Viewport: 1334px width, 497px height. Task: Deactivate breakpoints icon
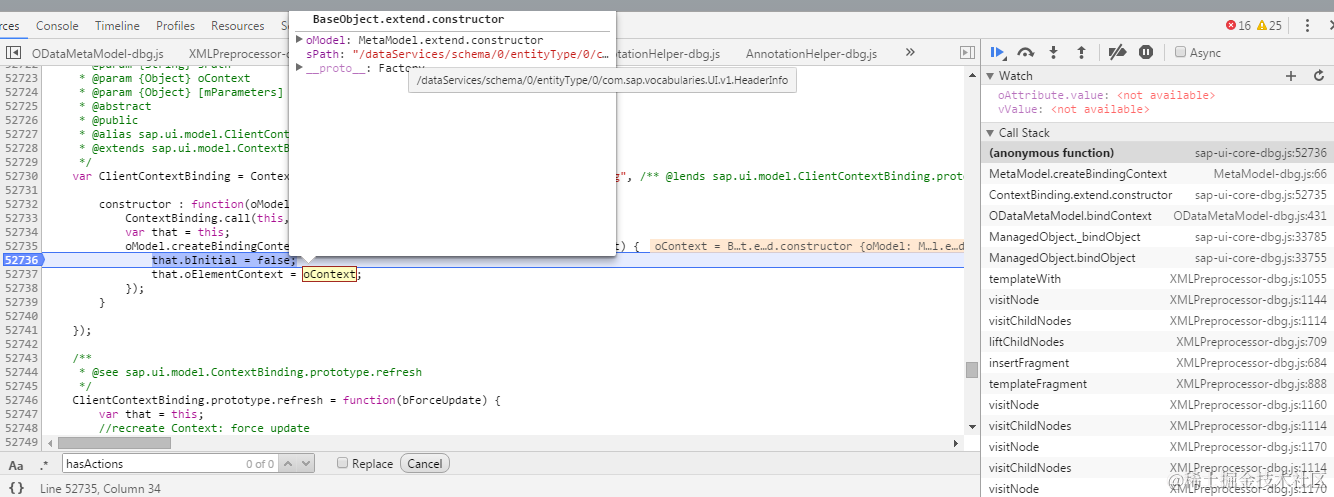1118,52
